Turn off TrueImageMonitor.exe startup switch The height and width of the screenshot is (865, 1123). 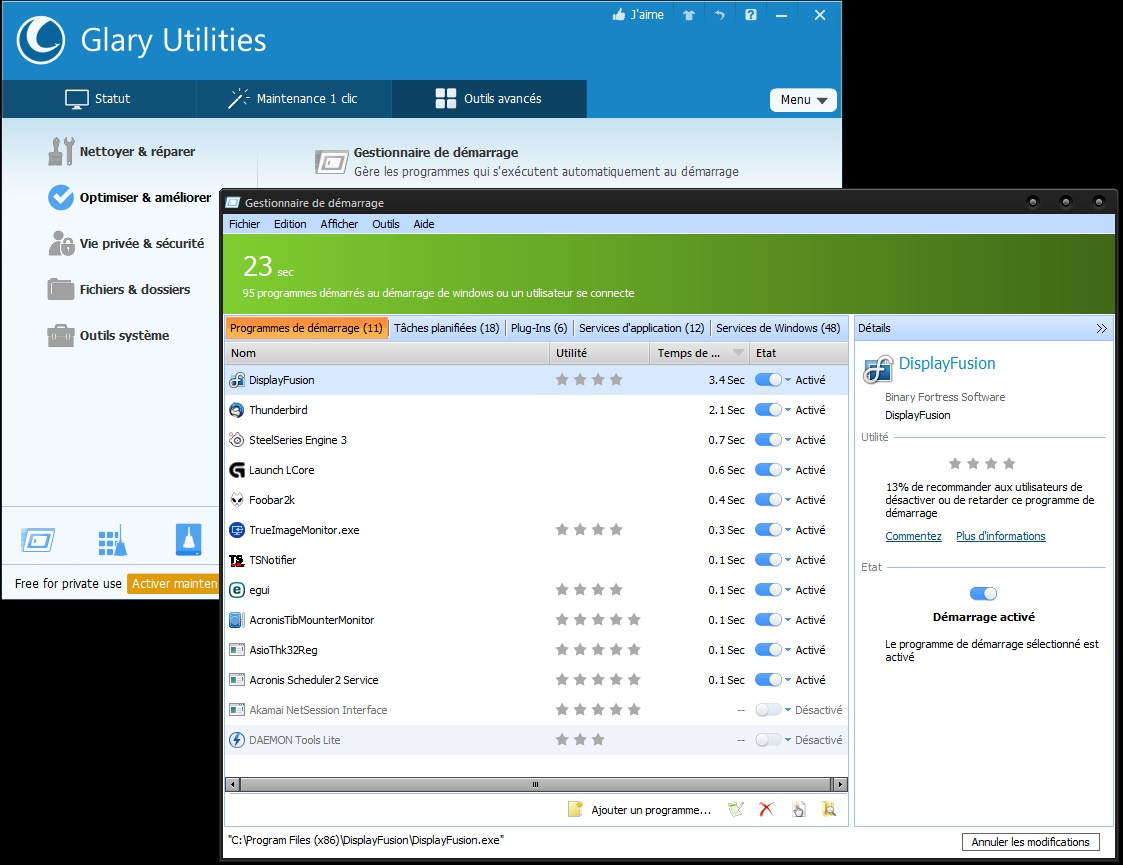(768, 530)
